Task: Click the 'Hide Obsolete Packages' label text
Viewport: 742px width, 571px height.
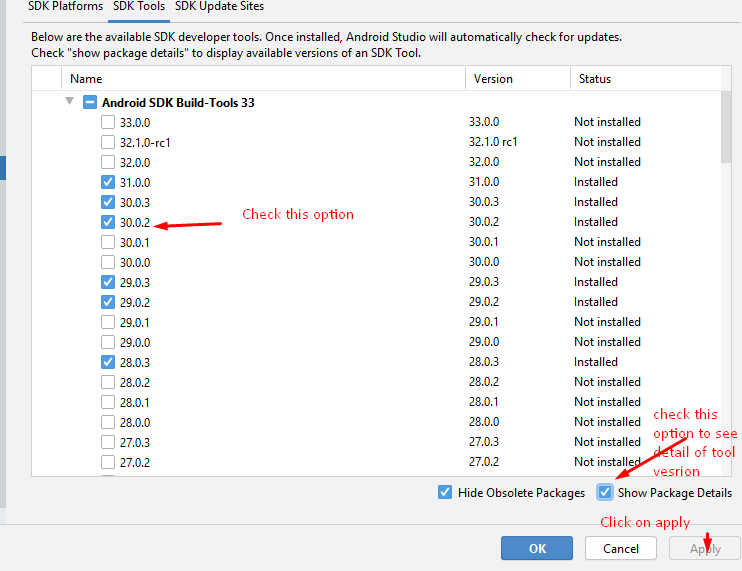Action: [x=521, y=493]
